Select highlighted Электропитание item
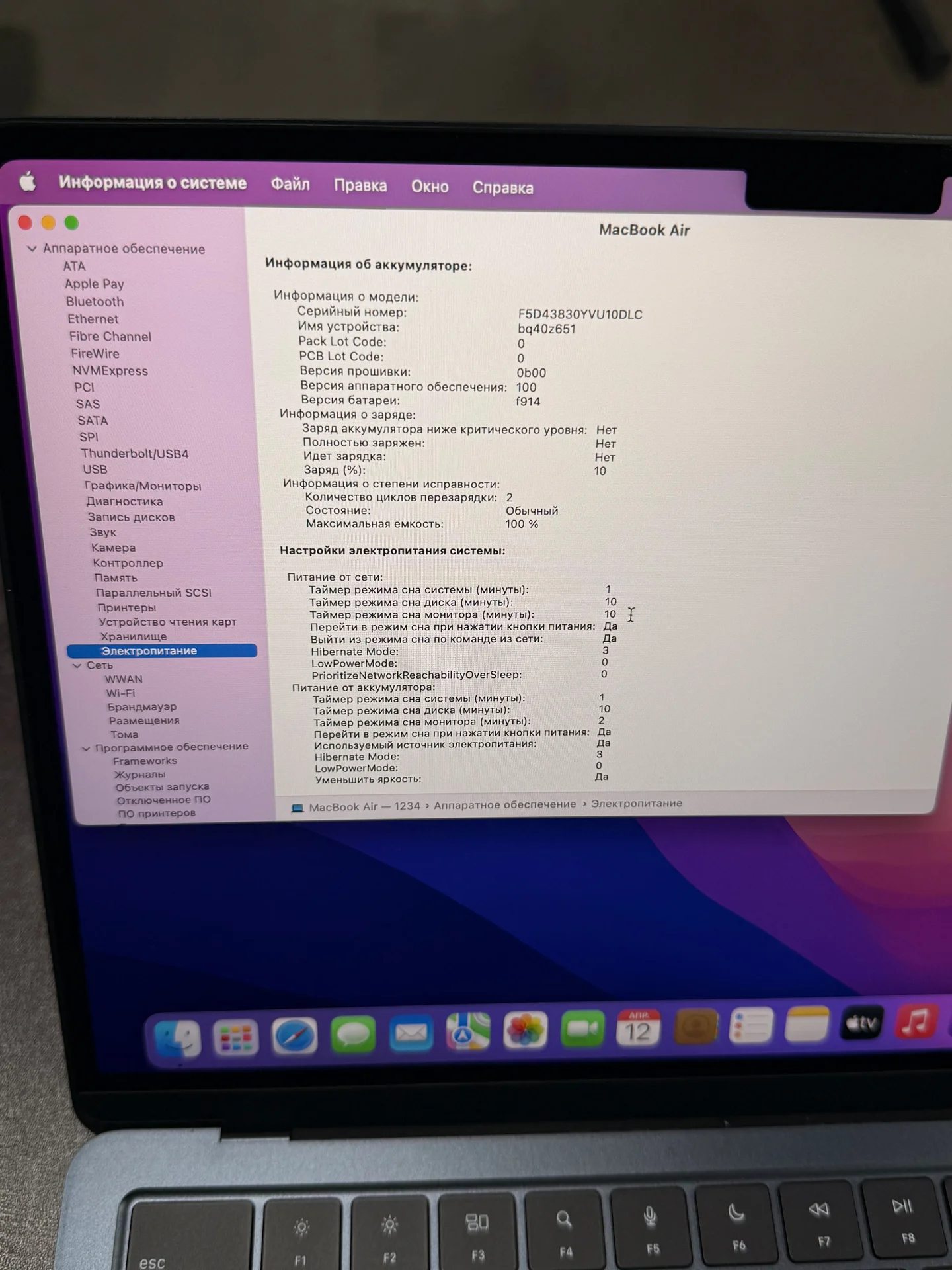The image size is (952, 1270). (x=162, y=651)
